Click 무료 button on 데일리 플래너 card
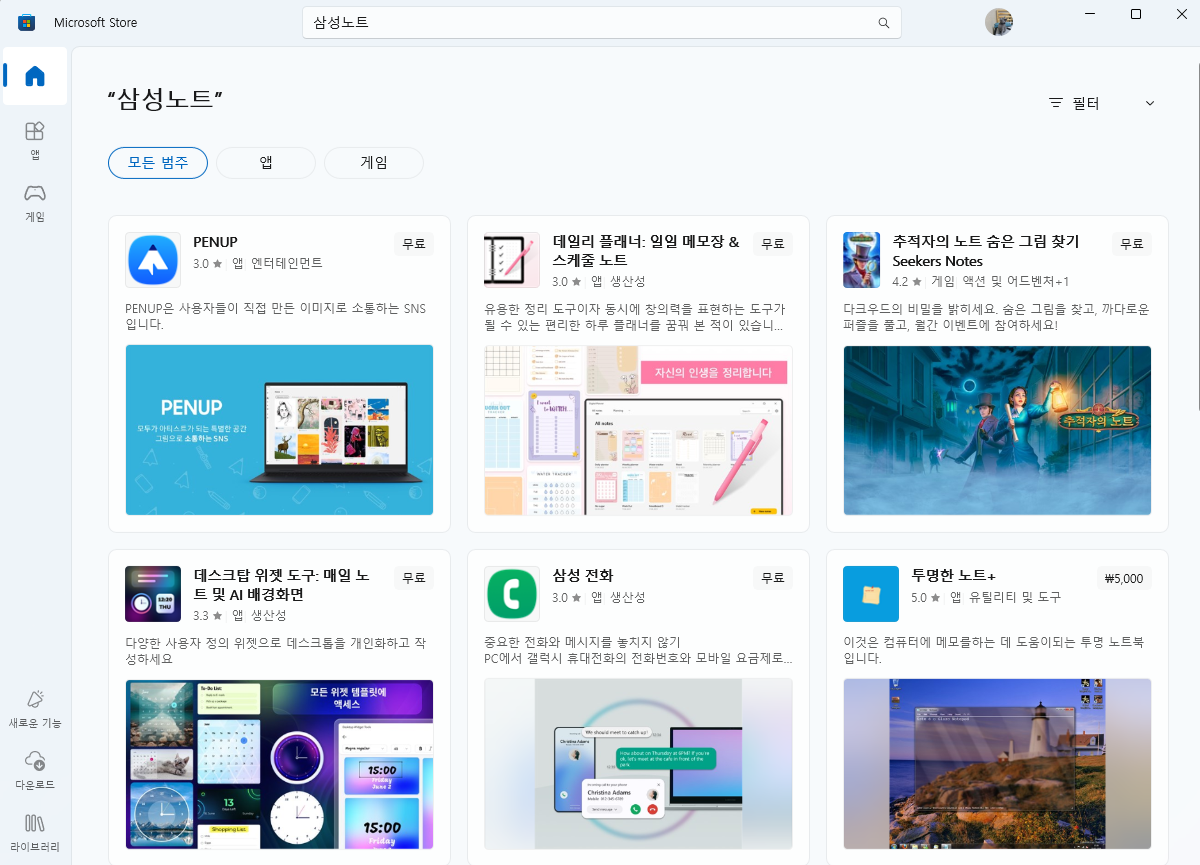 tap(773, 243)
